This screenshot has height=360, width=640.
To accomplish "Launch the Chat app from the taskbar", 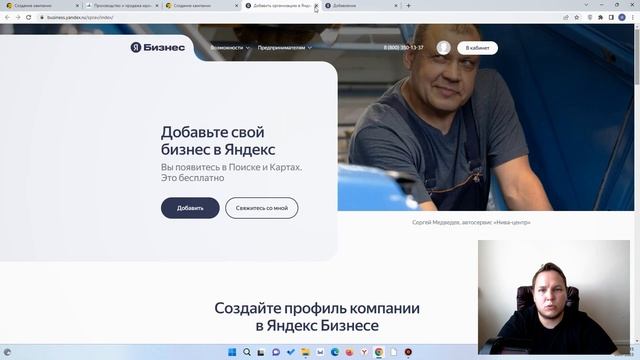I will 276,352.
